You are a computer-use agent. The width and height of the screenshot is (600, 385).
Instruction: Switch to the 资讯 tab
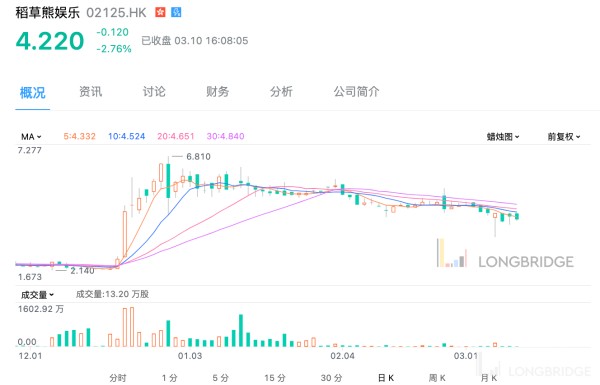click(90, 92)
